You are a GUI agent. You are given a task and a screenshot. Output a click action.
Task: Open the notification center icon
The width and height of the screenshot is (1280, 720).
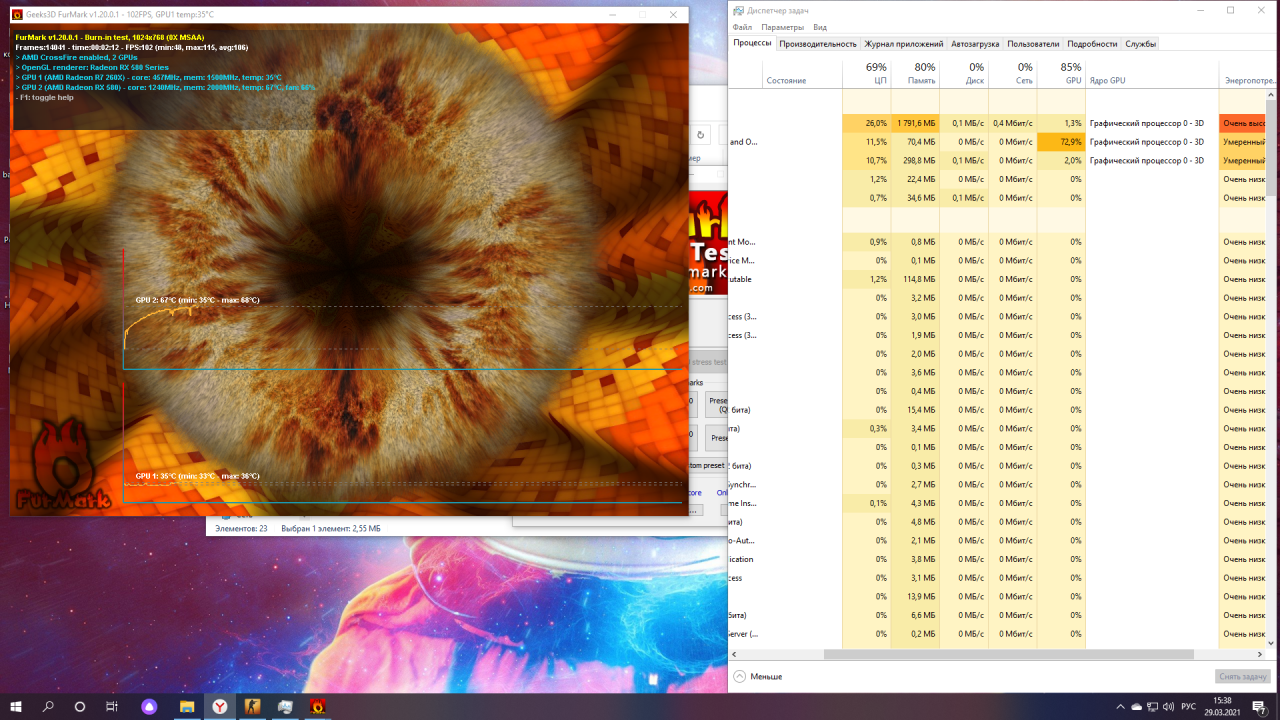(x=1260, y=707)
